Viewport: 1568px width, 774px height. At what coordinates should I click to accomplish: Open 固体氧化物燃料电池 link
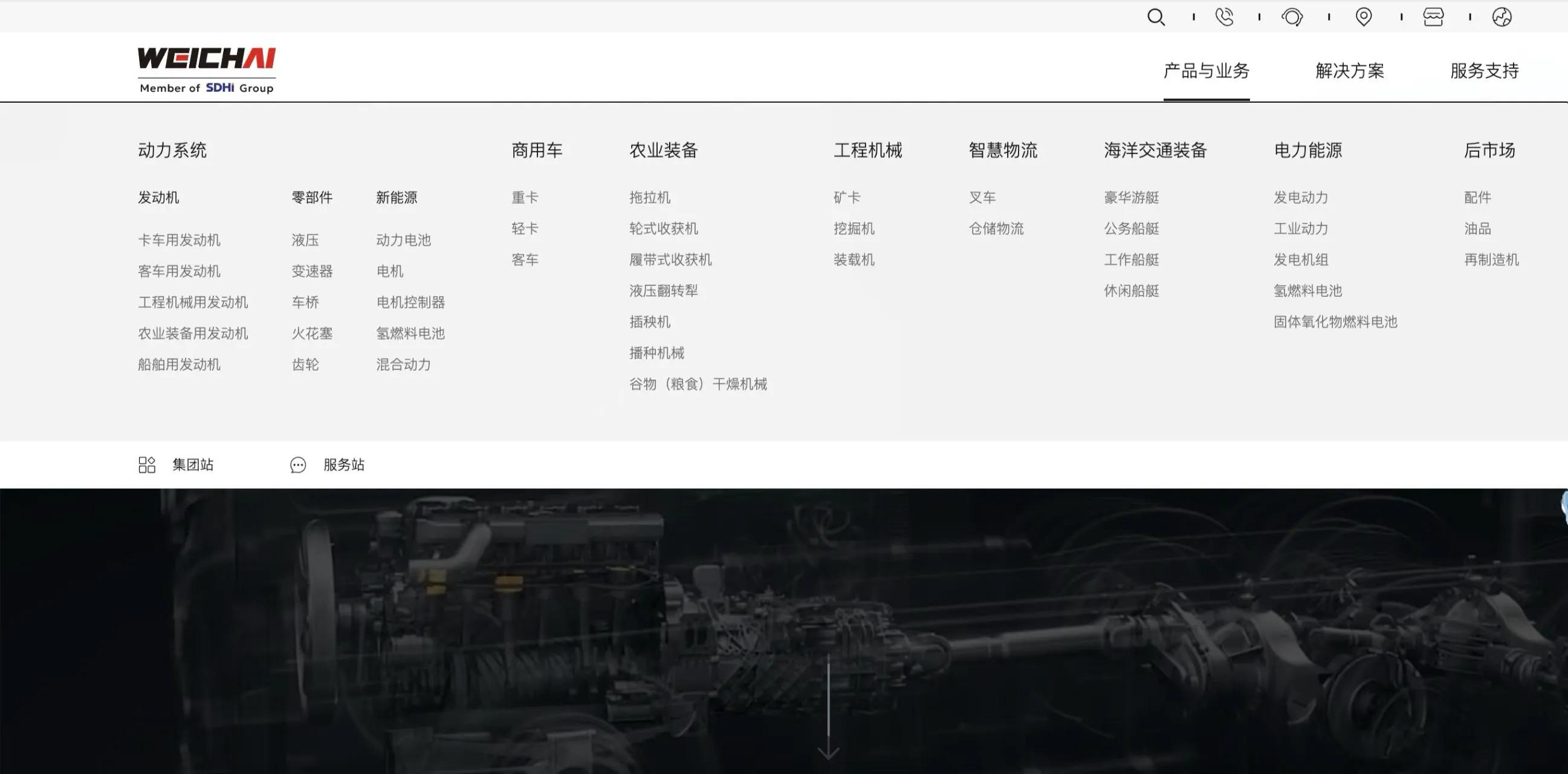point(1335,322)
